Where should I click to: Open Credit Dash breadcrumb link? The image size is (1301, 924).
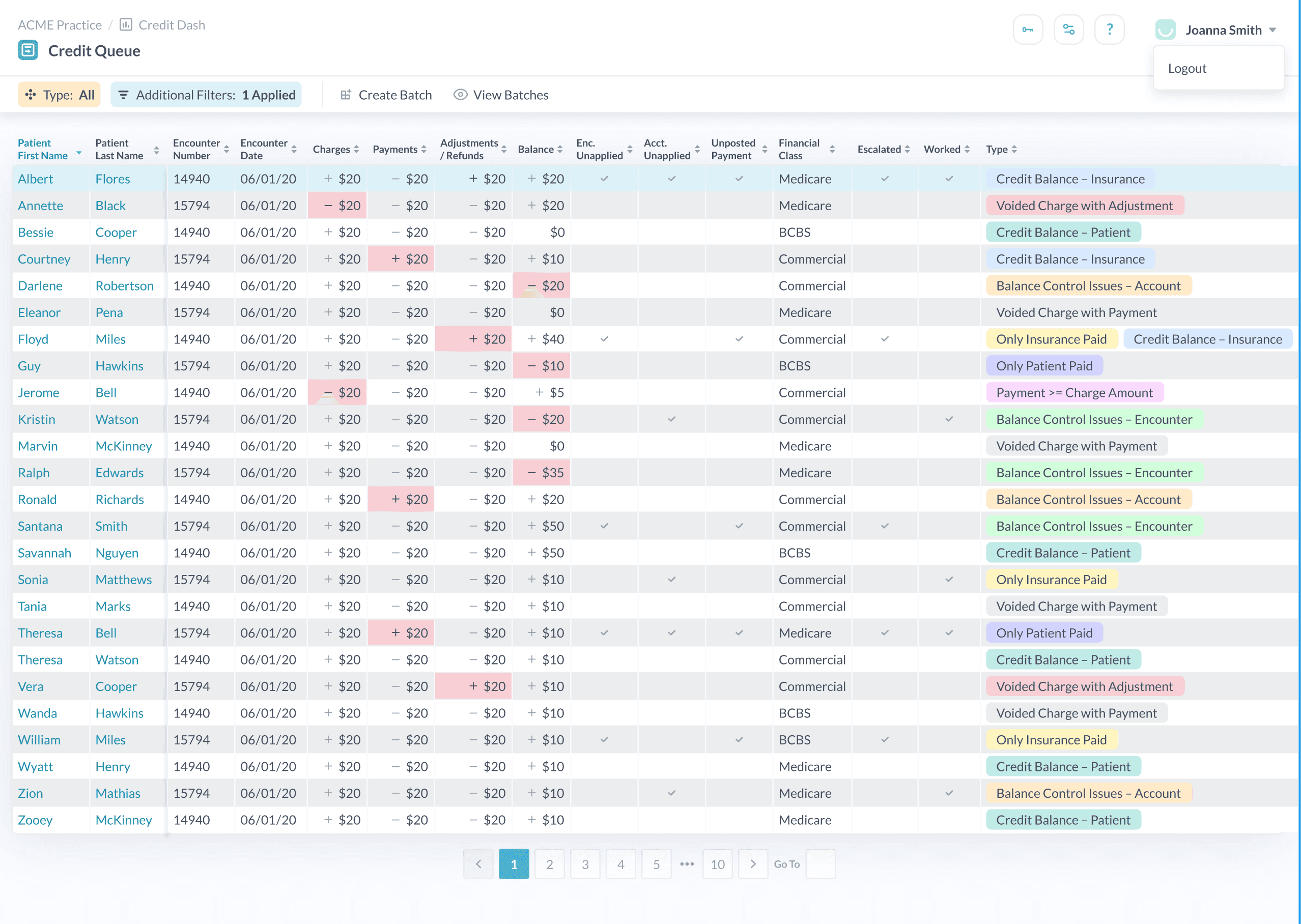tap(172, 25)
